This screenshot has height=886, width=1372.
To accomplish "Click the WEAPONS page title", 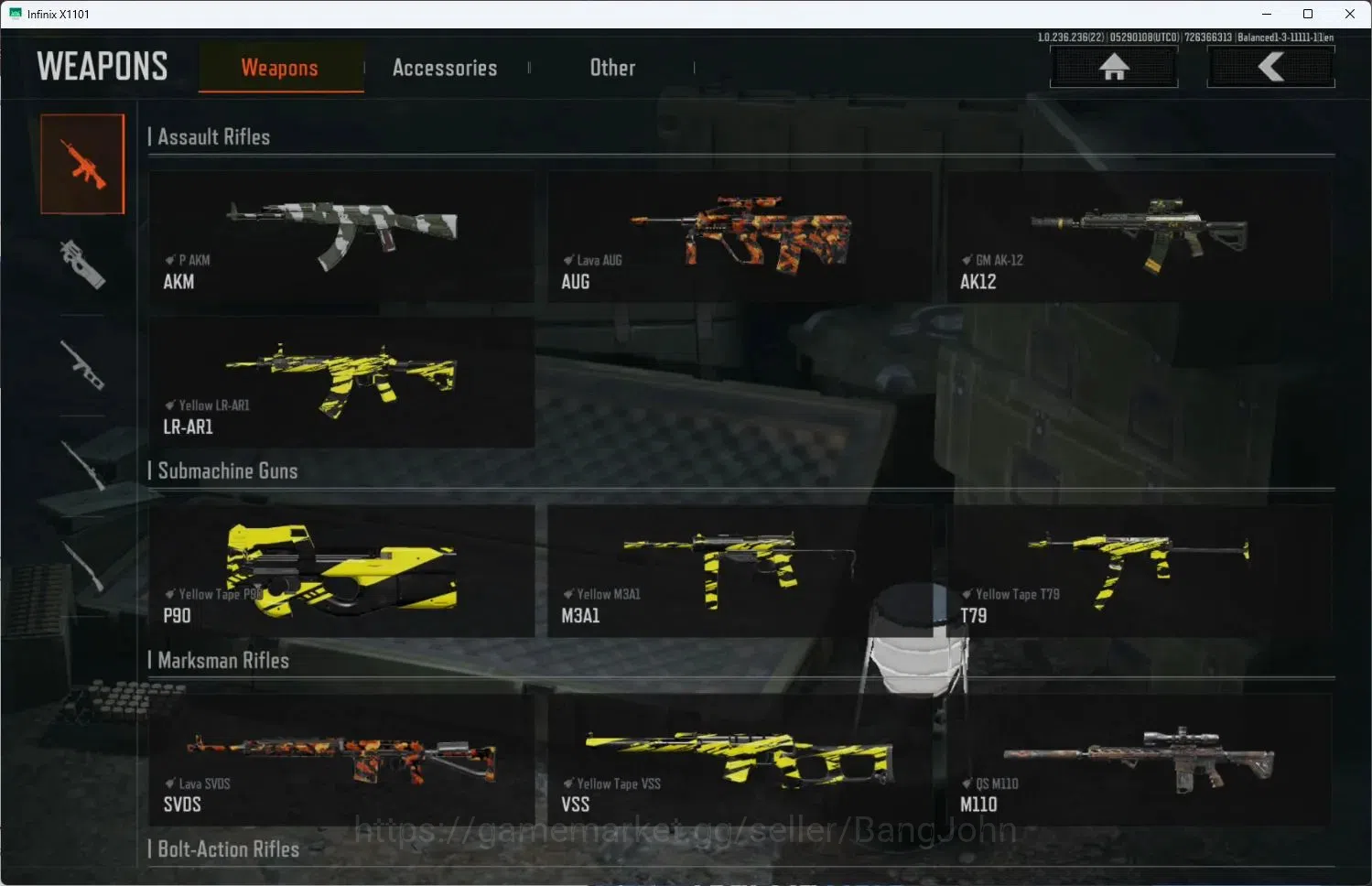I will click(x=103, y=67).
